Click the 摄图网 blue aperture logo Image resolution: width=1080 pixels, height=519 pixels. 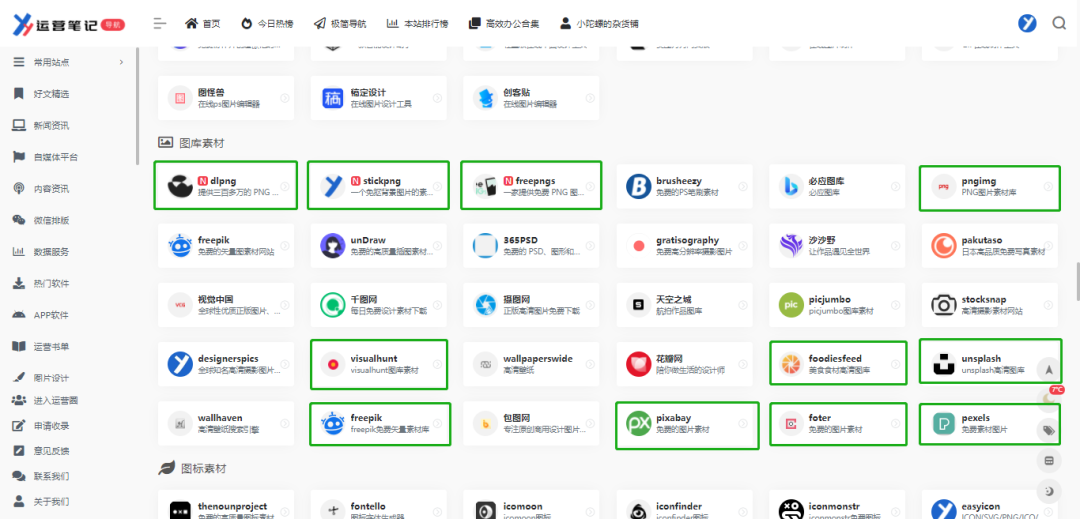[x=486, y=304]
